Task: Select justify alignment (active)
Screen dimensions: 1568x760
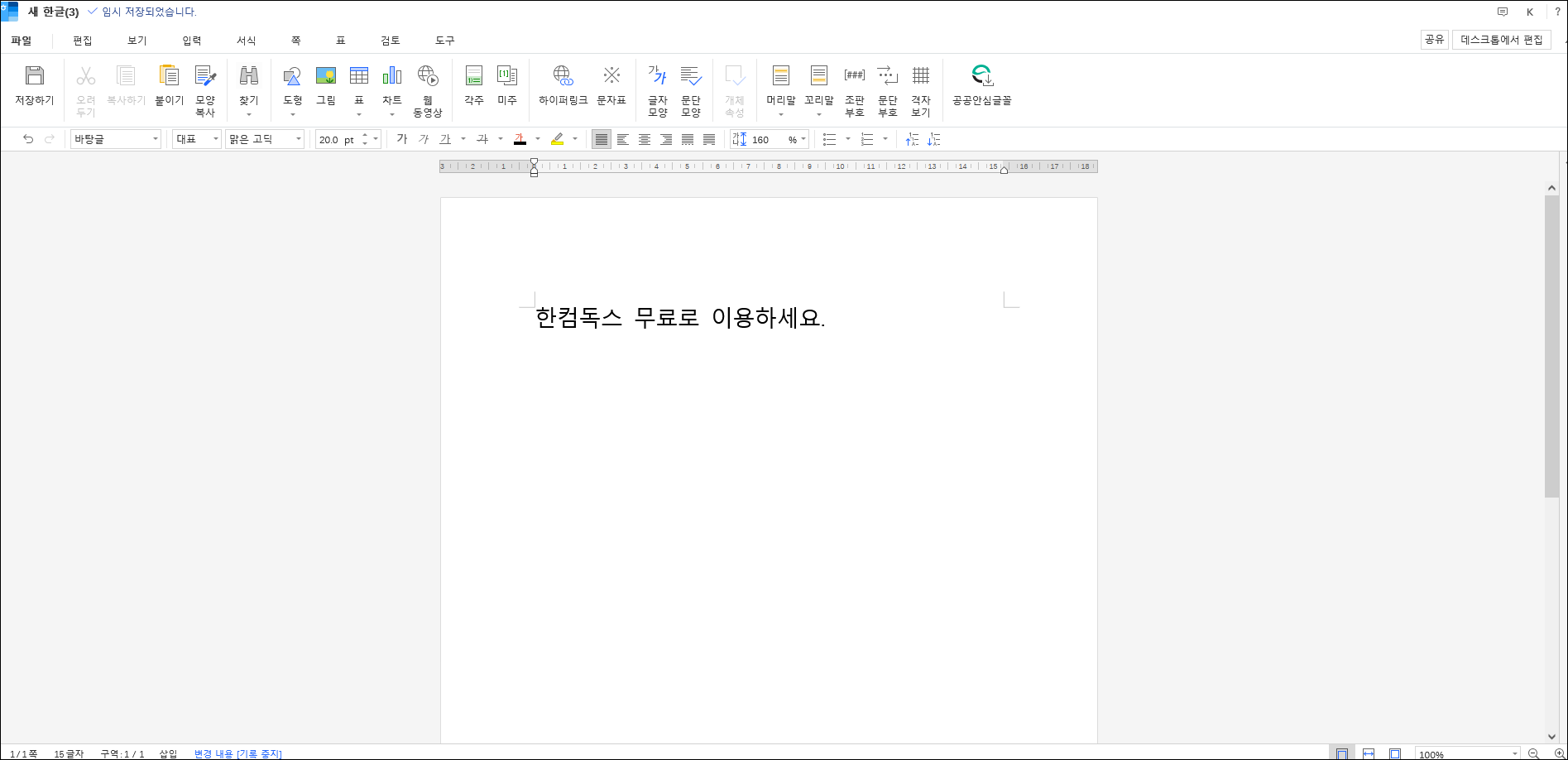Action: click(602, 139)
